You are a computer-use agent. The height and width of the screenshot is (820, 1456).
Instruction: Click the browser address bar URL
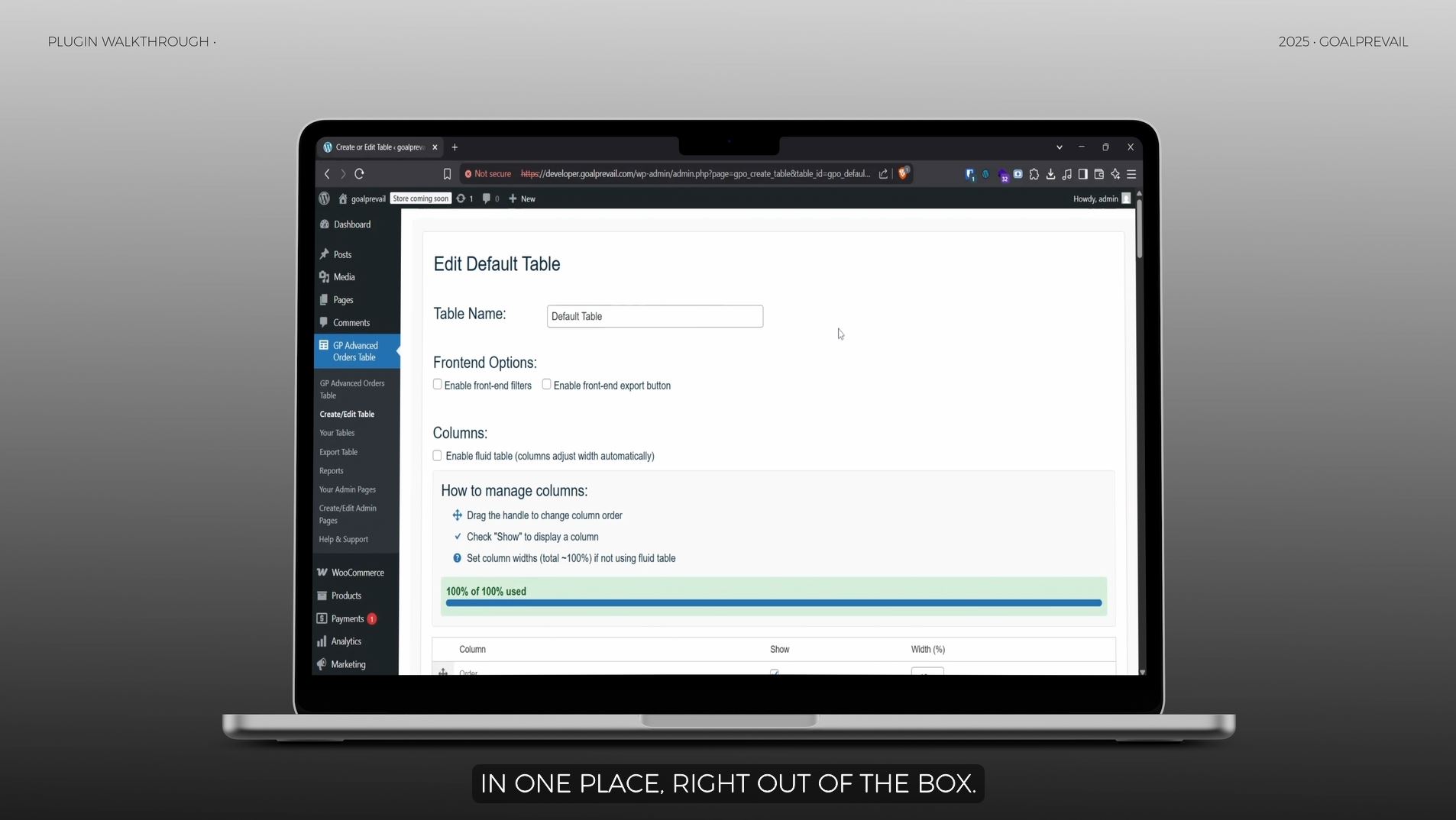pyautogui.click(x=695, y=174)
